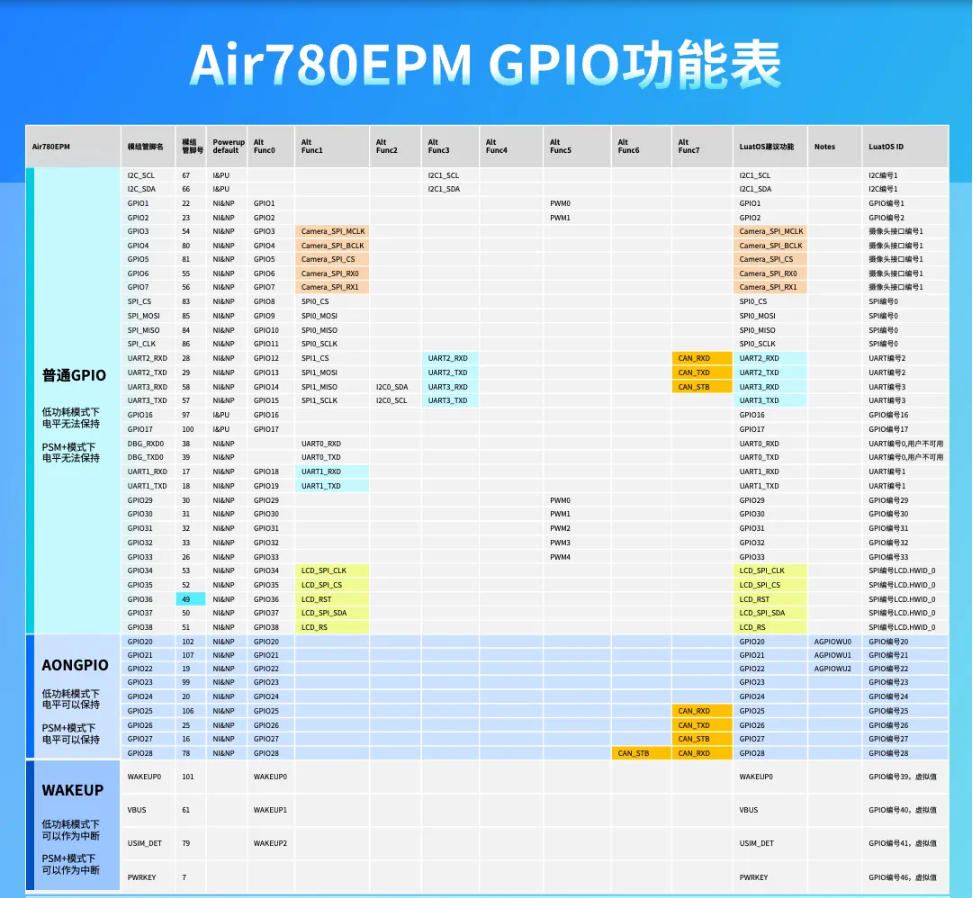973x898 pixels.
Task: Click the title "Air780EPM GPIO功能表"
Action: 486,65
